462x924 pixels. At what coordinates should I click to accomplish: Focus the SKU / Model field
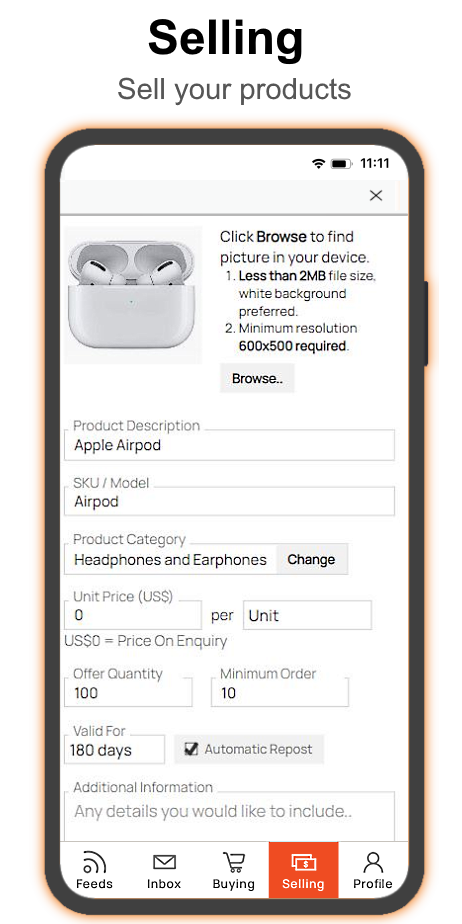(229, 501)
